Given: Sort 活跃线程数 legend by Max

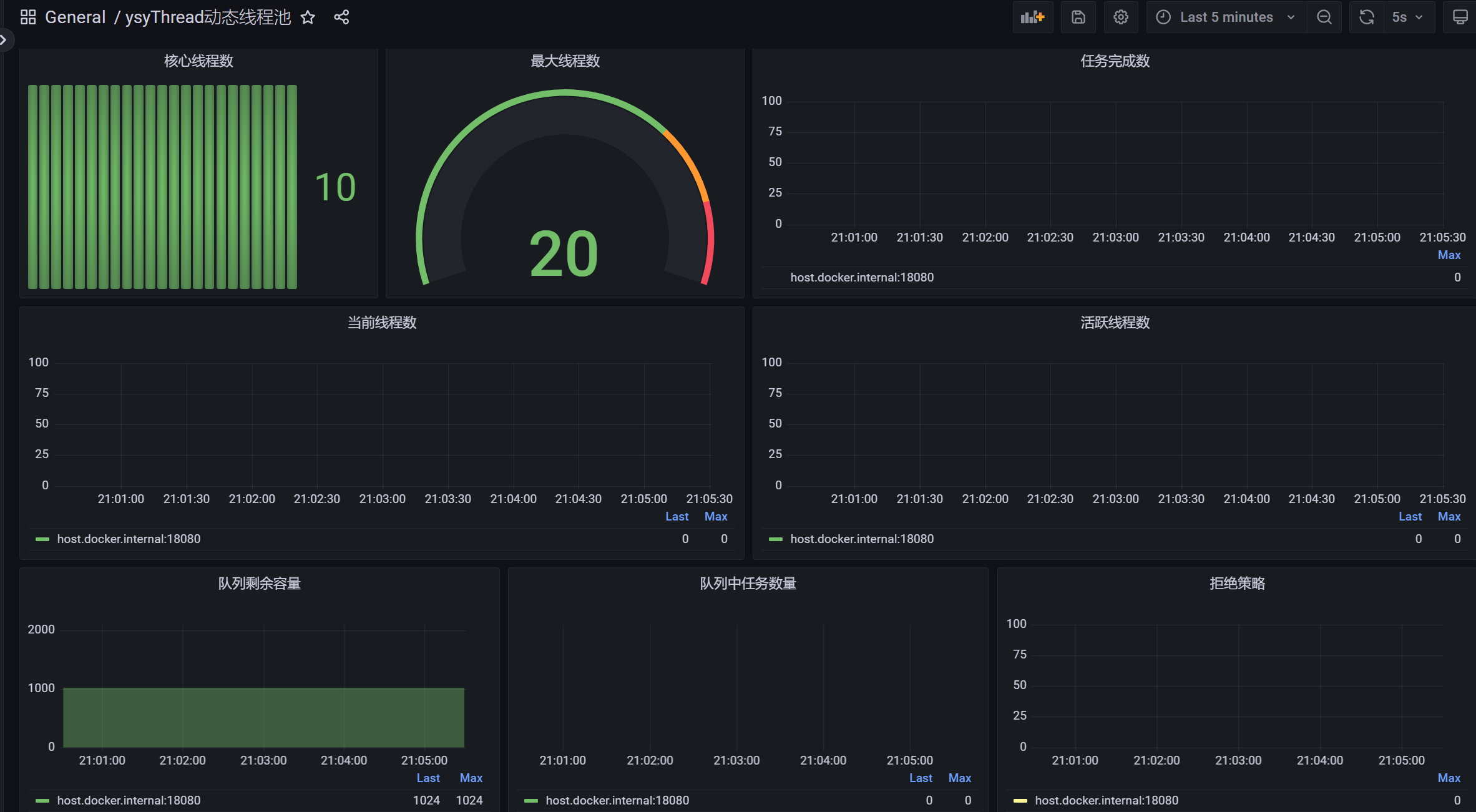Looking at the screenshot, I should coord(1449,516).
